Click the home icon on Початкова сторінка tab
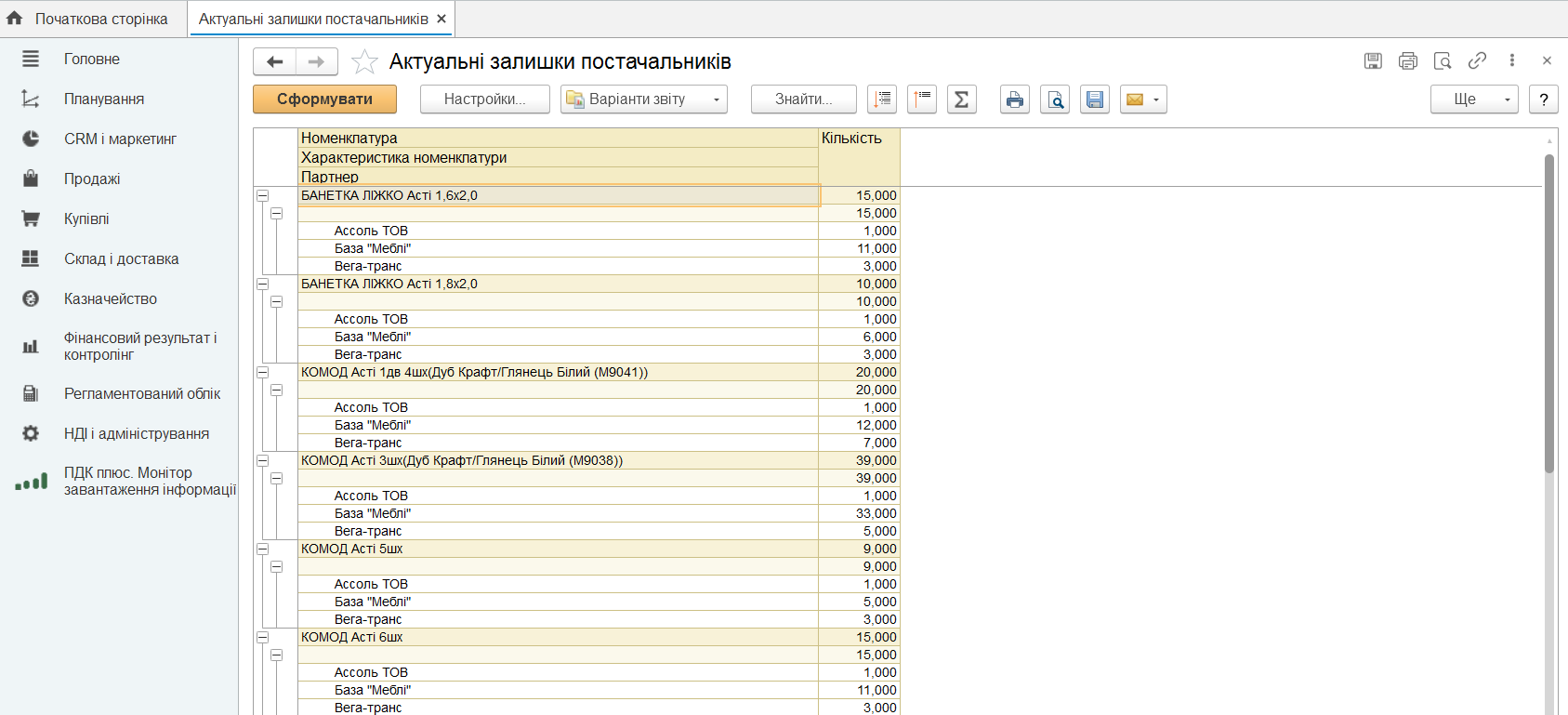The height and width of the screenshot is (715, 1568). coord(15,19)
